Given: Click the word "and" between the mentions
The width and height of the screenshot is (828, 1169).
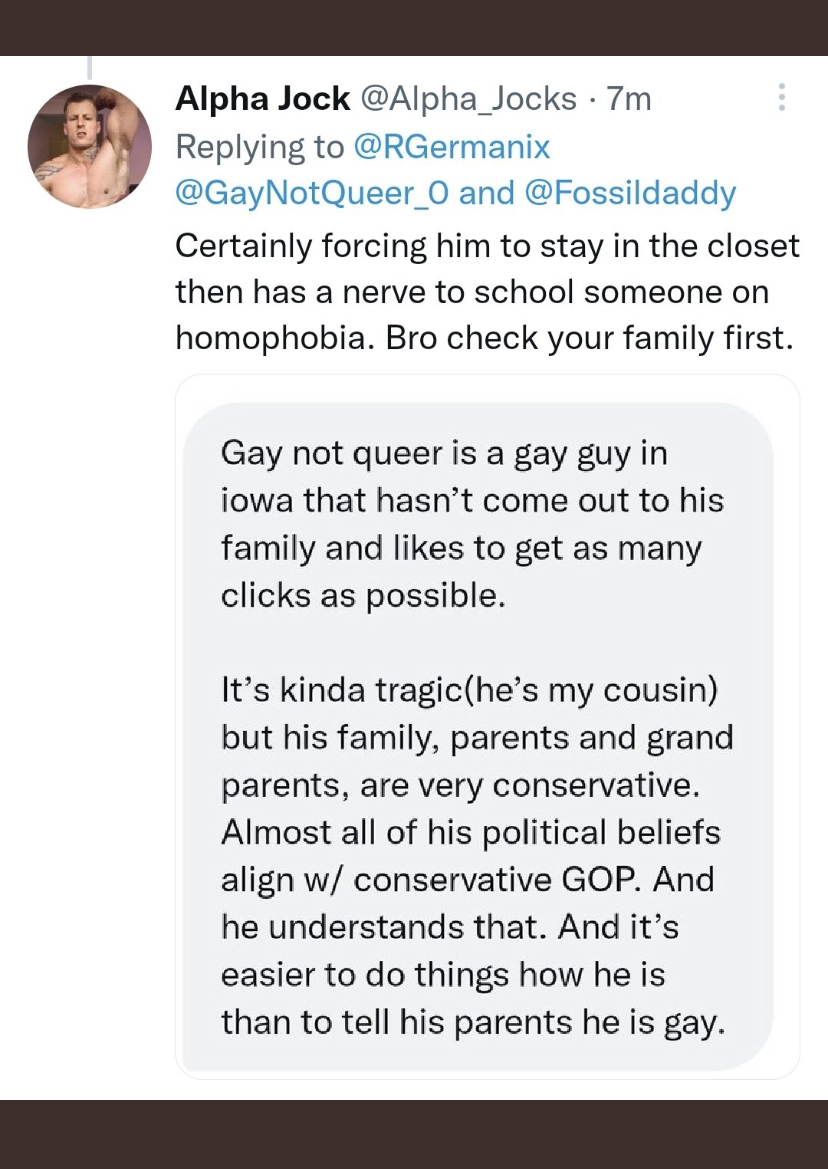Looking at the screenshot, I should pos(486,193).
